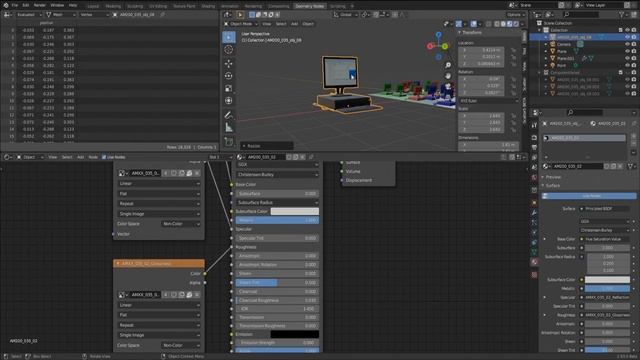Toggle render camera icon for Camera row
Viewport: 640px width, 360px height.
tap(634, 44)
